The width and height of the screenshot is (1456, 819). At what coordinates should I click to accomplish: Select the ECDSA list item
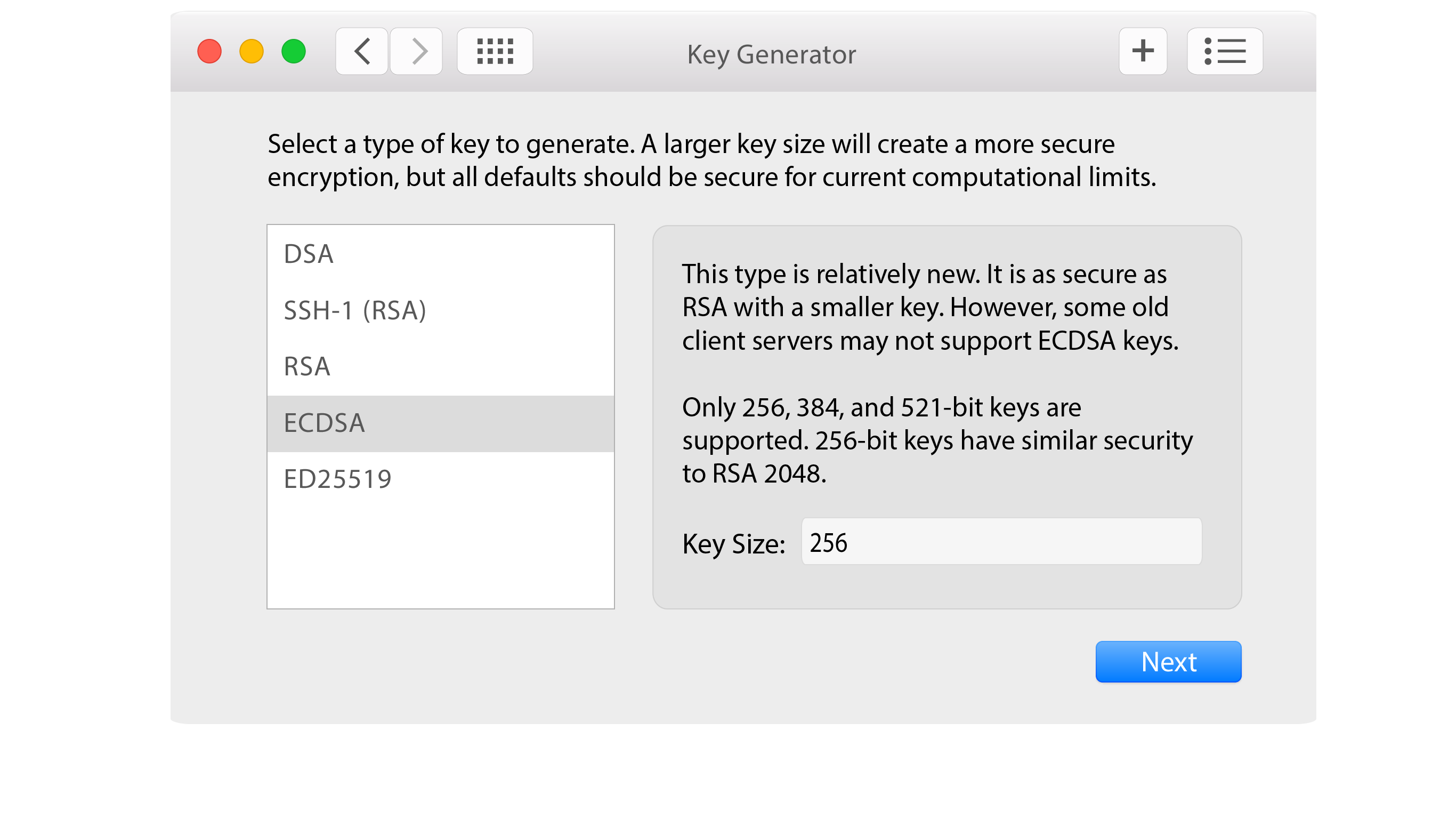tap(440, 423)
